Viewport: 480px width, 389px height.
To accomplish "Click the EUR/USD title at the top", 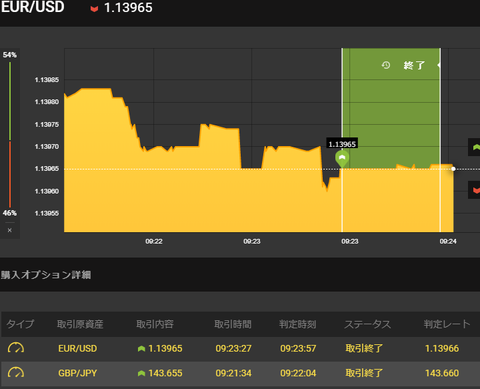I will point(32,7).
